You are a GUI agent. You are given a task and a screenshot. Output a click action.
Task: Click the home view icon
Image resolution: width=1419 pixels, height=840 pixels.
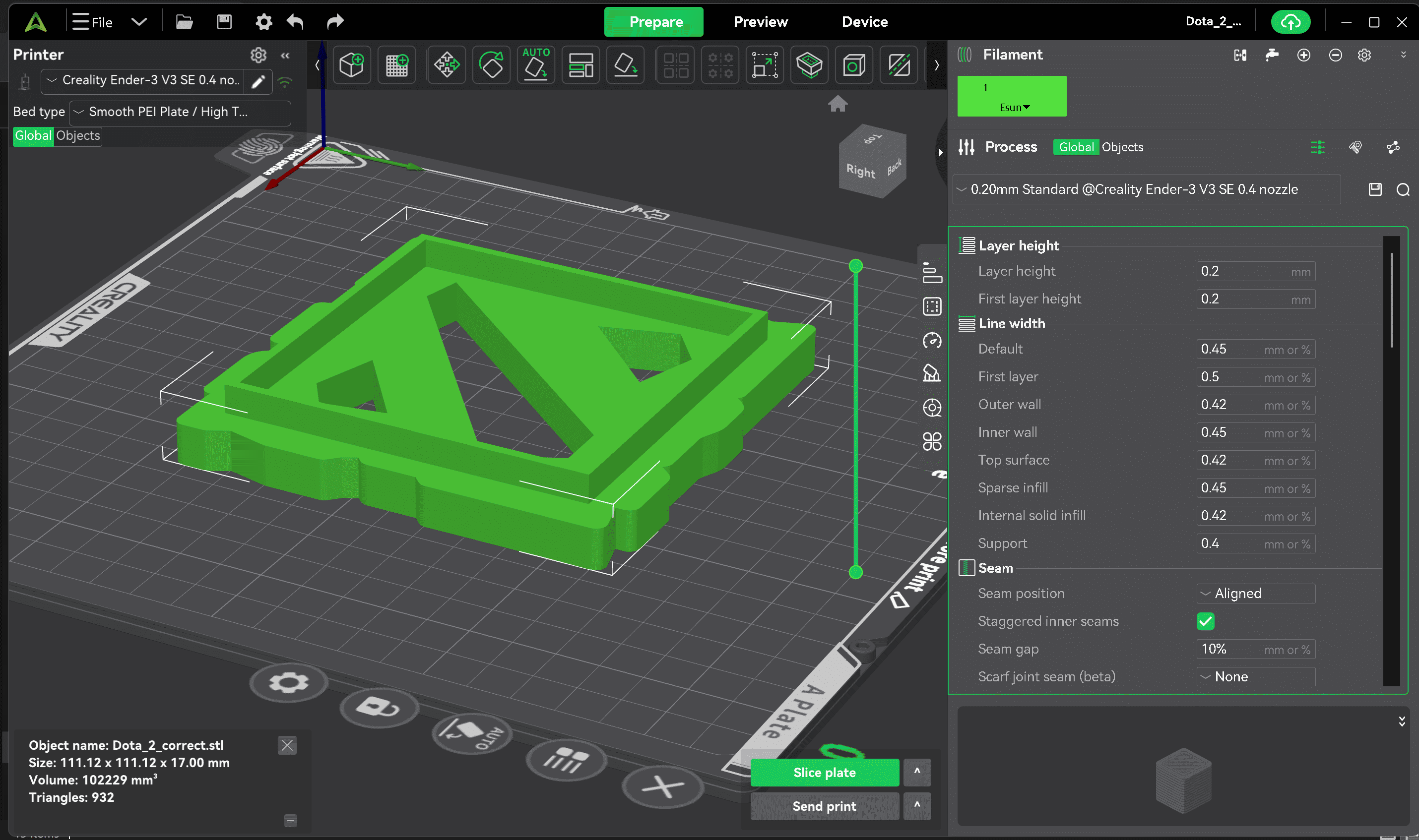838,104
